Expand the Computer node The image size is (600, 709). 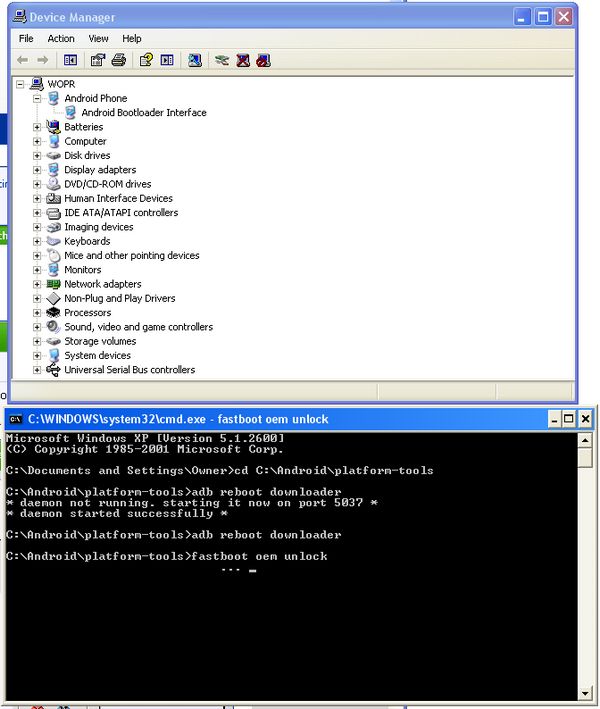point(37,141)
